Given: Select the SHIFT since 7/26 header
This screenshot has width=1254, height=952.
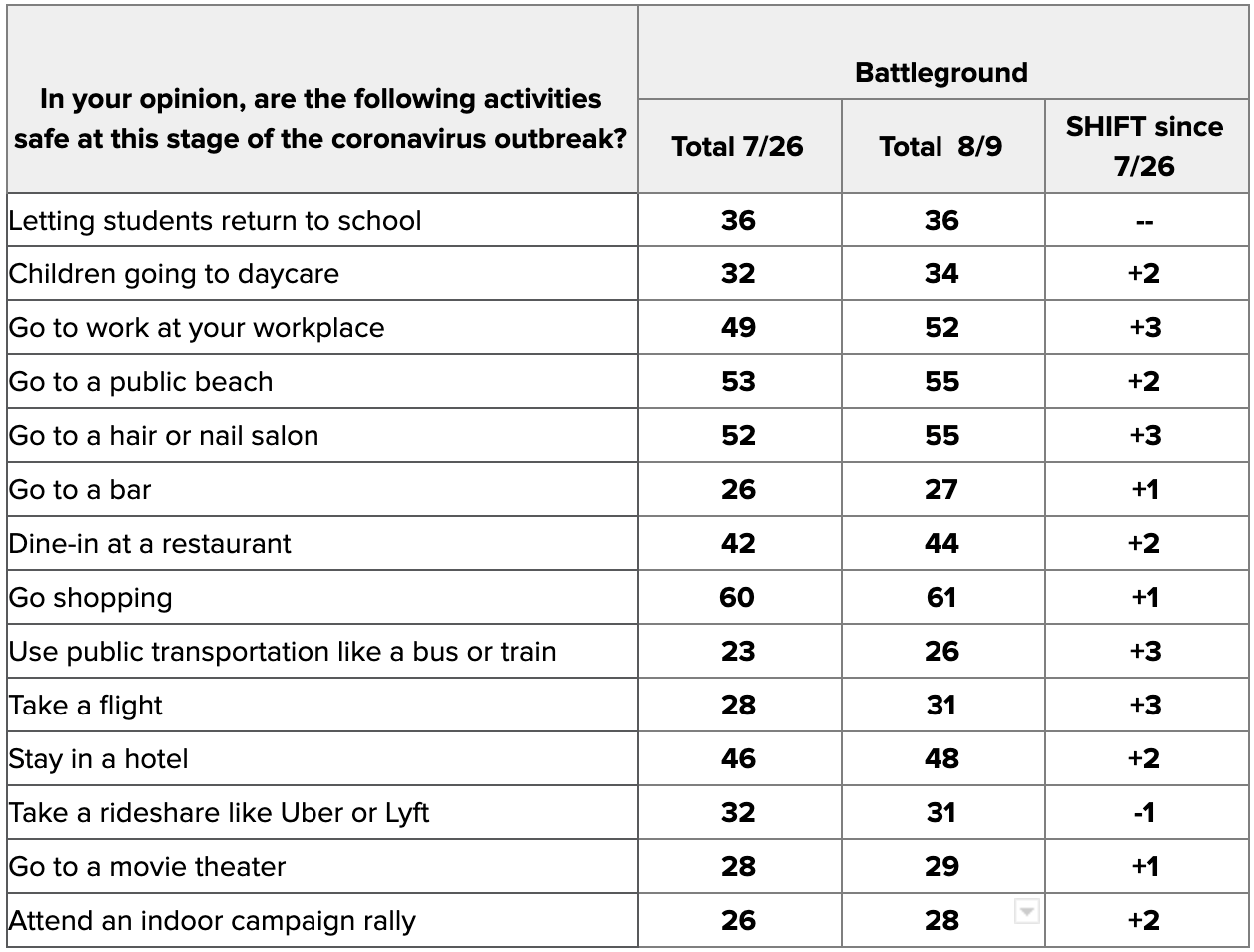Looking at the screenshot, I should [1147, 146].
